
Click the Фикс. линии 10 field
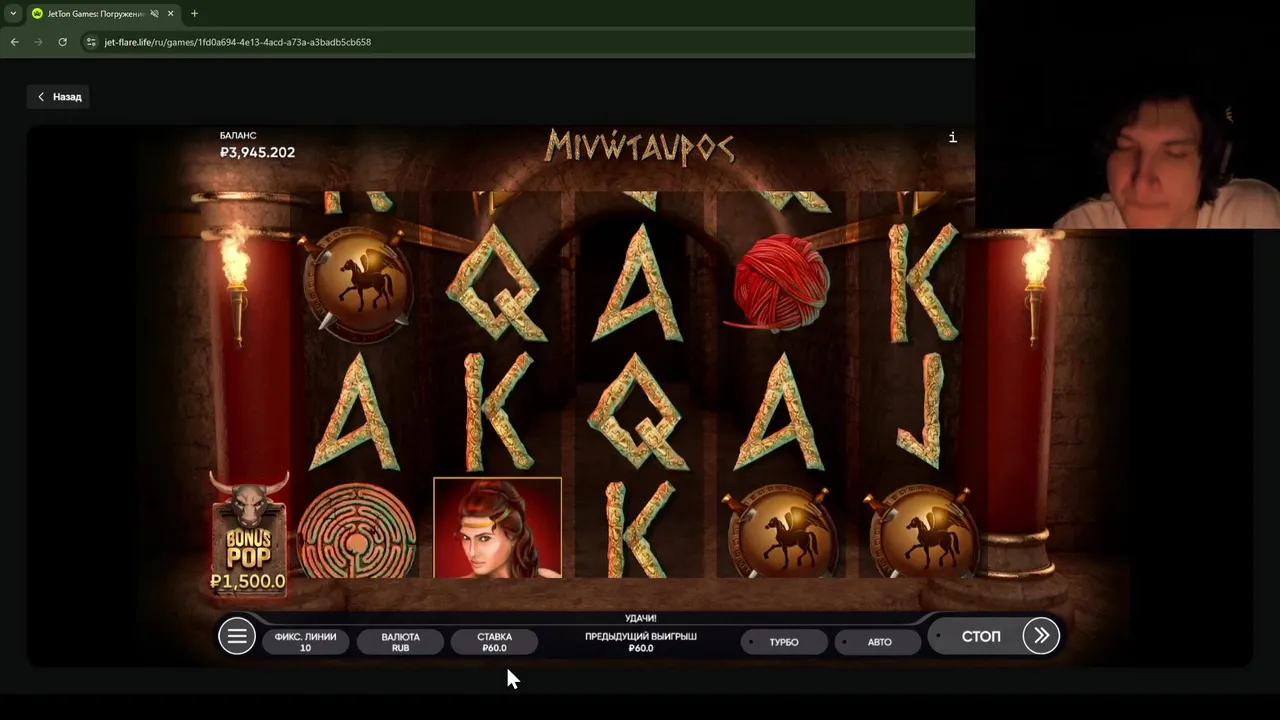pos(305,642)
